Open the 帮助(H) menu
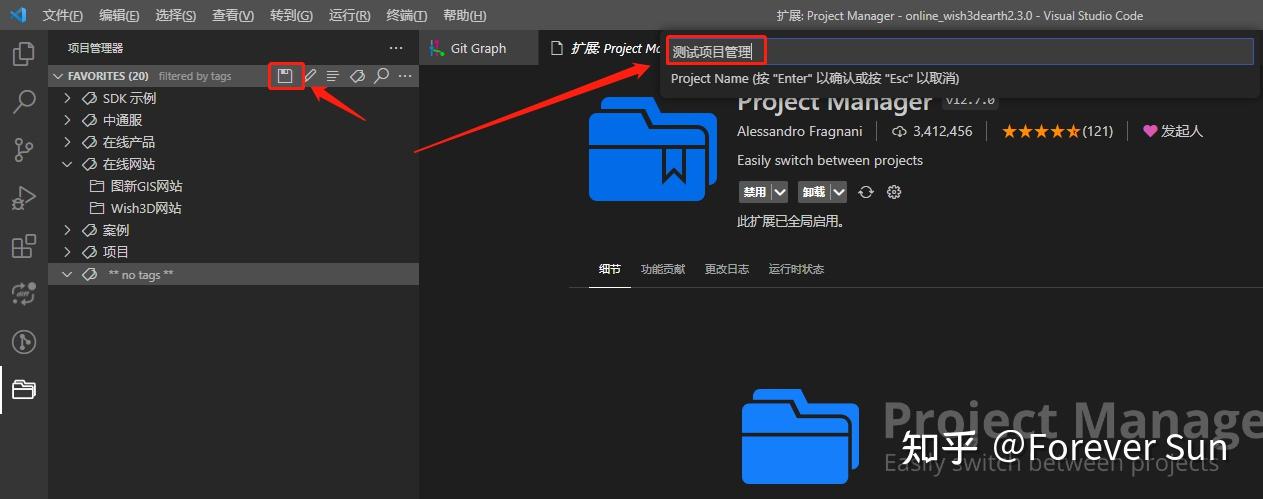 pos(464,16)
